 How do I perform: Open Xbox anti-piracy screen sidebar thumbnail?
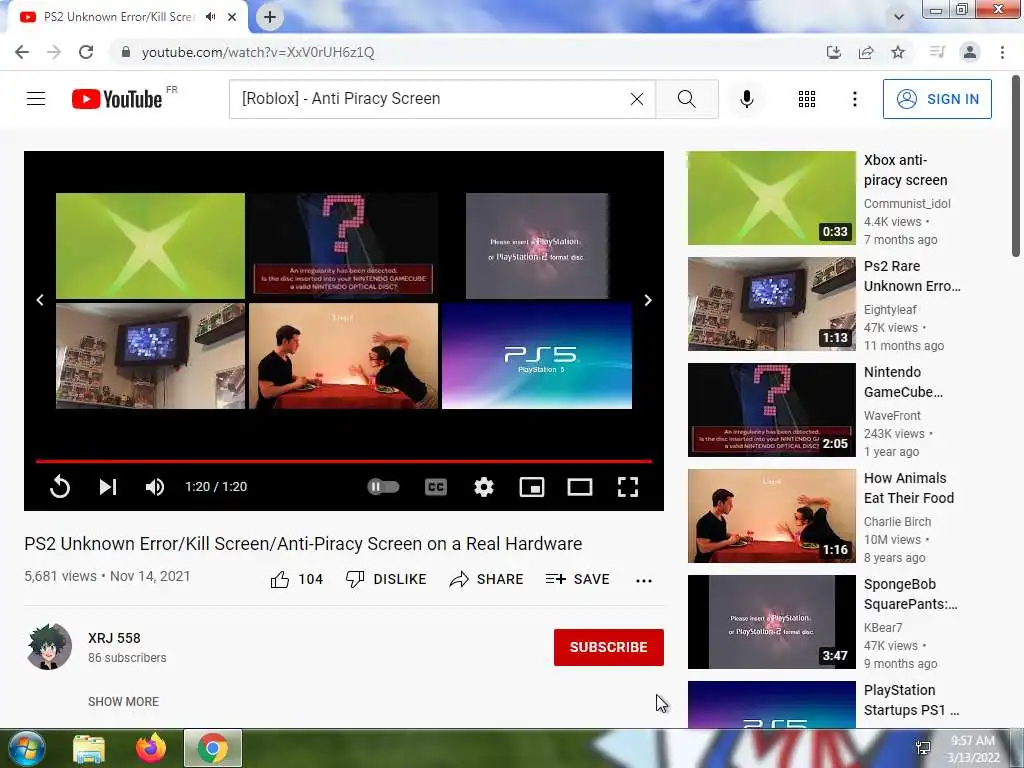click(771, 198)
